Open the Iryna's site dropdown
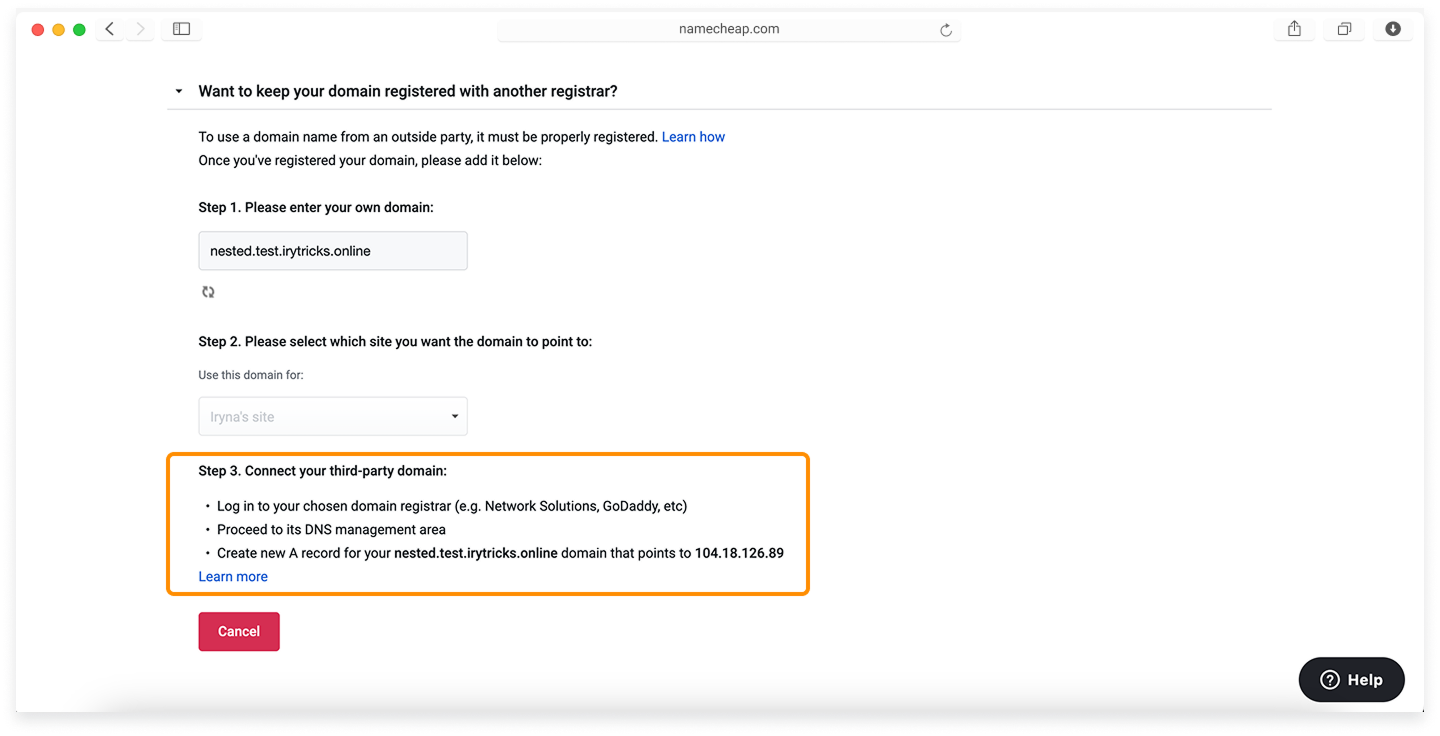The image size is (1440, 736). [x=333, y=417]
